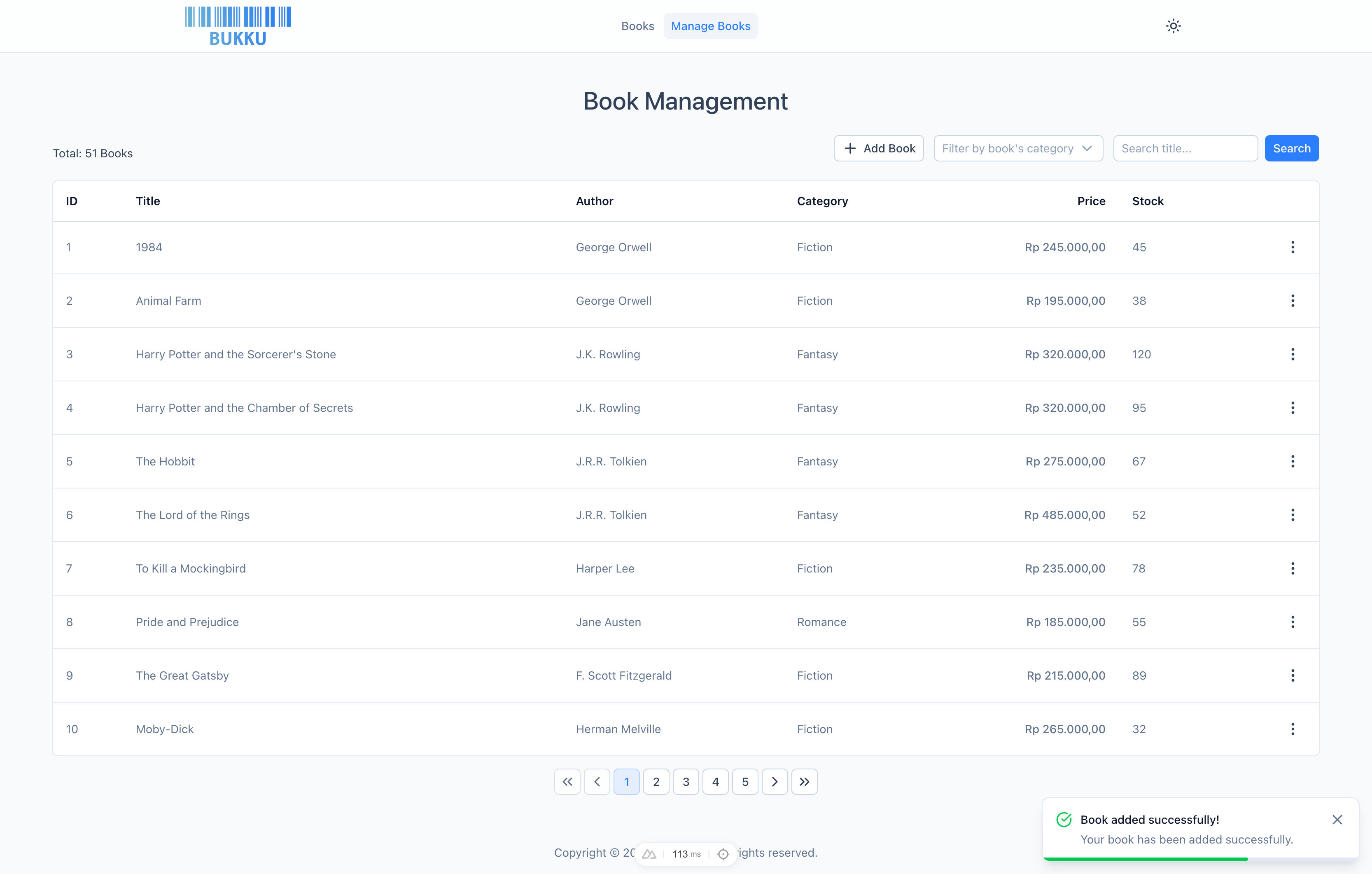
Task: Open actions menu for Pride and Prejudice
Action: tap(1292, 622)
